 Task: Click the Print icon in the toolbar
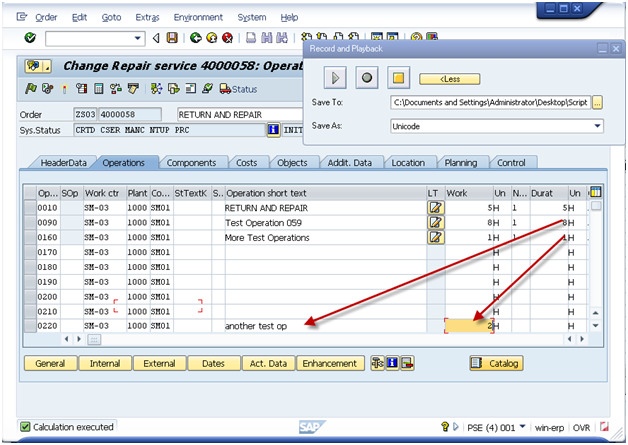[251, 38]
